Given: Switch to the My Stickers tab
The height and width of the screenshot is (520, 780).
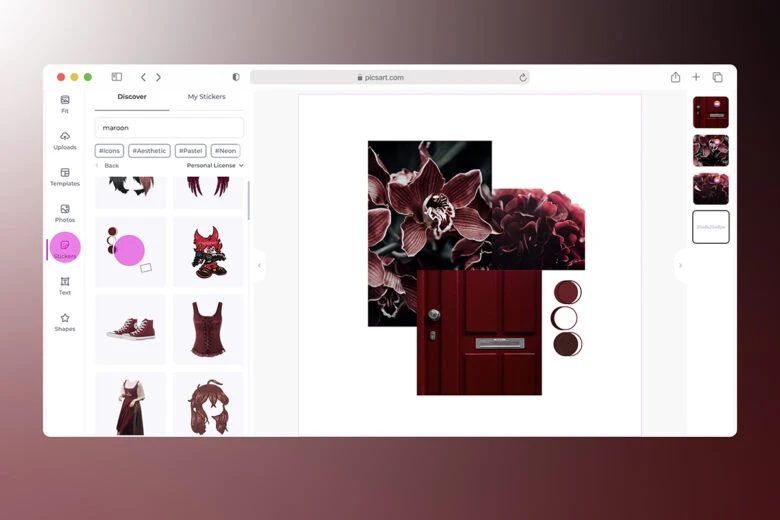Looking at the screenshot, I should [x=207, y=97].
